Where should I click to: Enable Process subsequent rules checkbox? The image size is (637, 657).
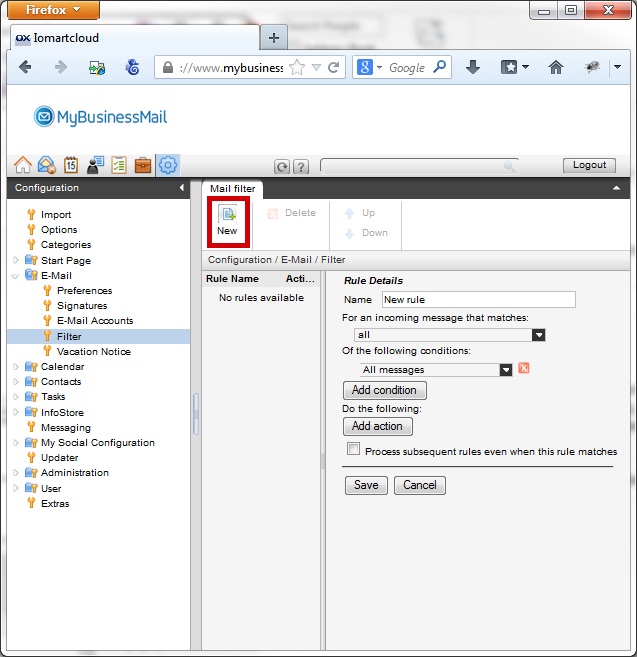(353, 450)
